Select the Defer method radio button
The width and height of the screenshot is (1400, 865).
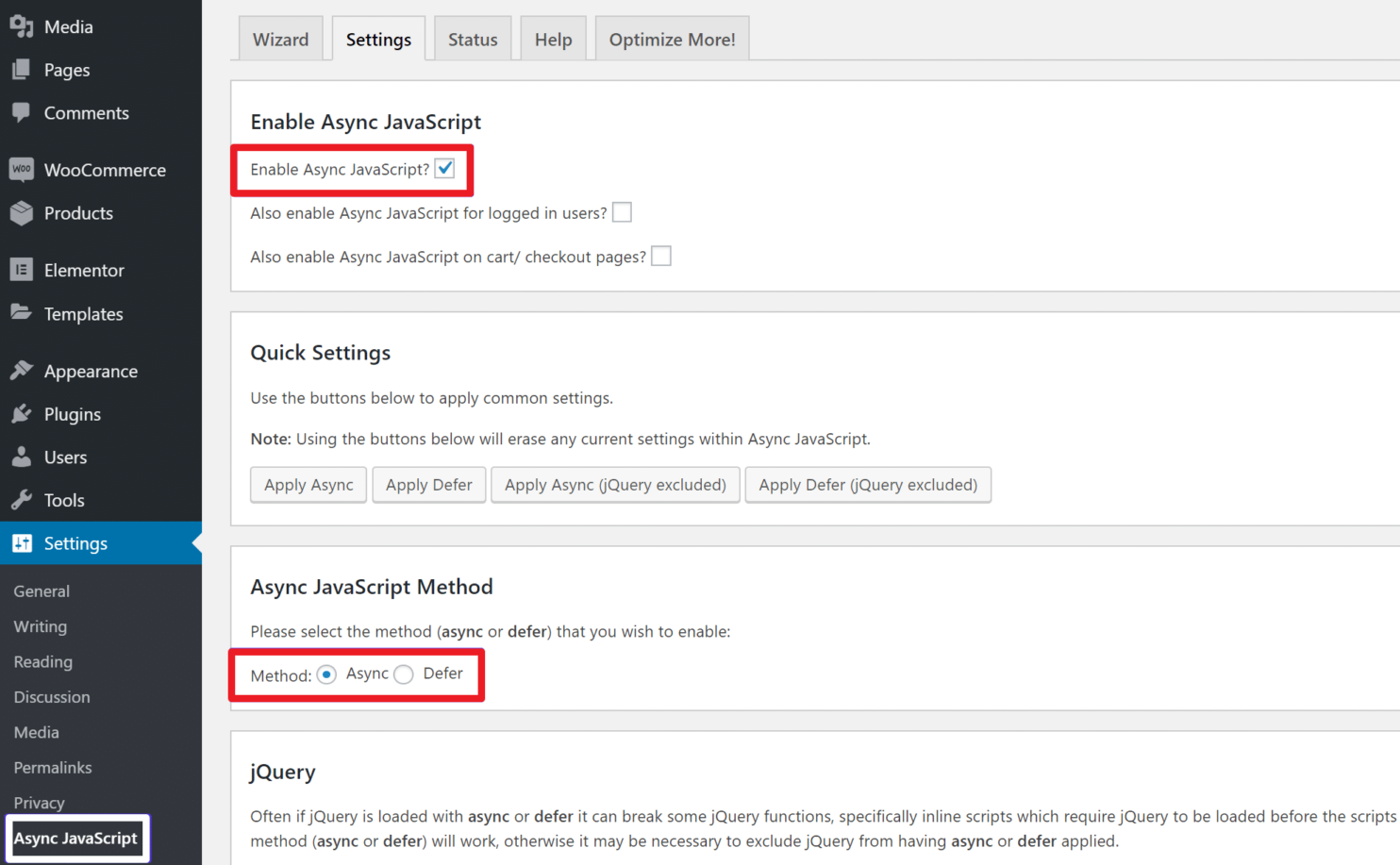coord(404,674)
